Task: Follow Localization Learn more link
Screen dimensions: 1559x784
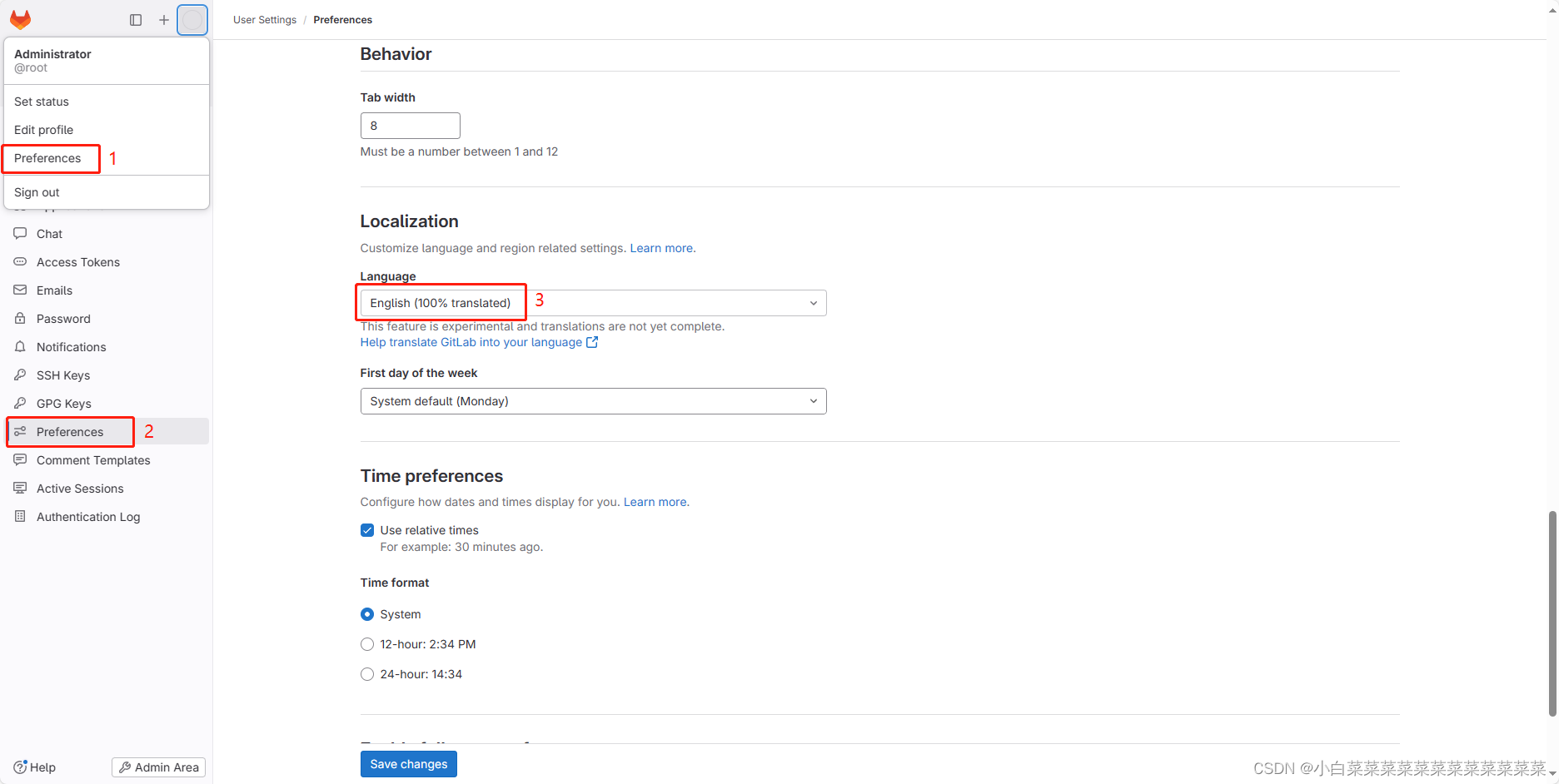Action: (x=661, y=248)
